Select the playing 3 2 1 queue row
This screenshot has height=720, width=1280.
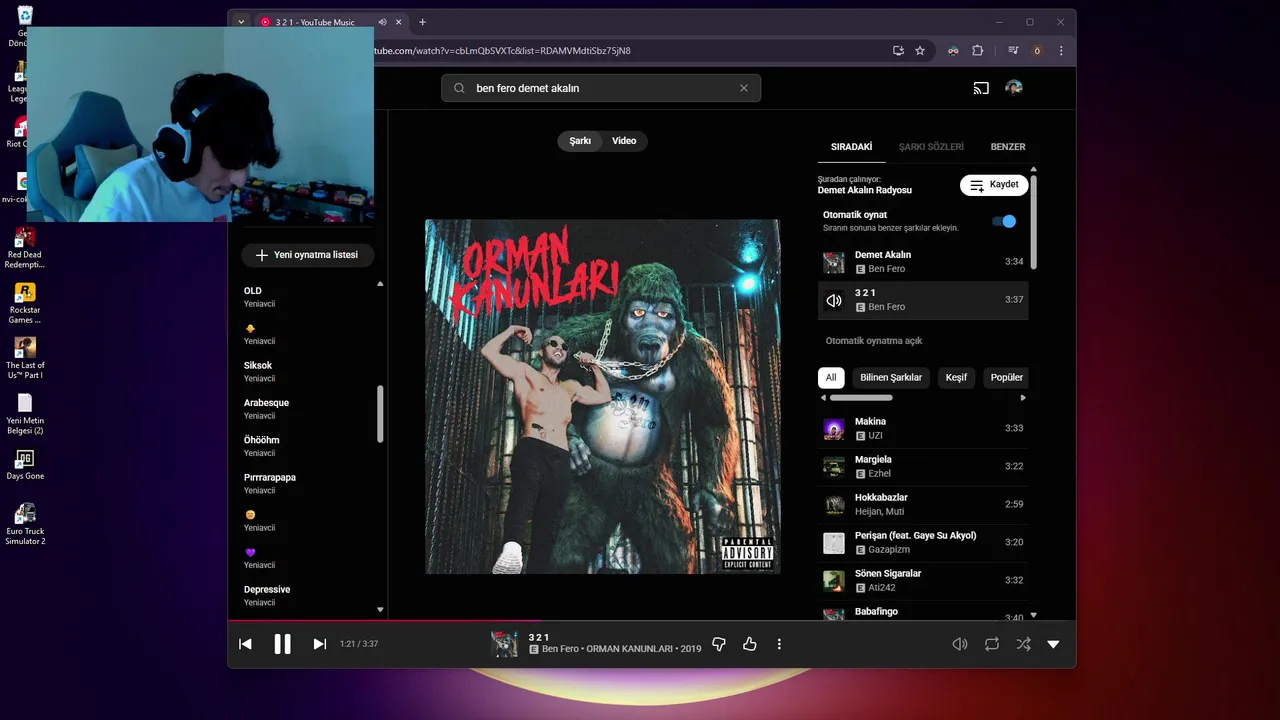(x=922, y=300)
